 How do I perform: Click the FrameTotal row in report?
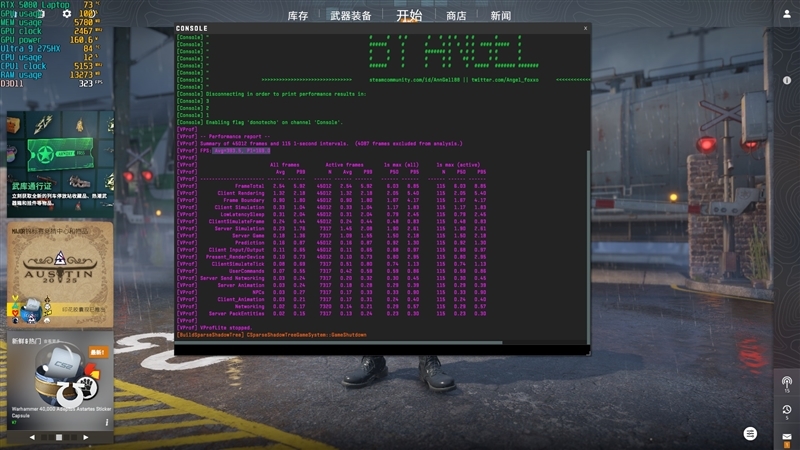[x=331, y=186]
